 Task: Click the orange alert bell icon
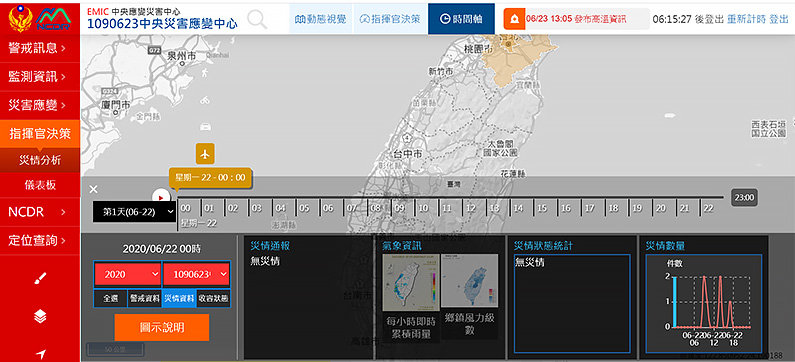514,19
